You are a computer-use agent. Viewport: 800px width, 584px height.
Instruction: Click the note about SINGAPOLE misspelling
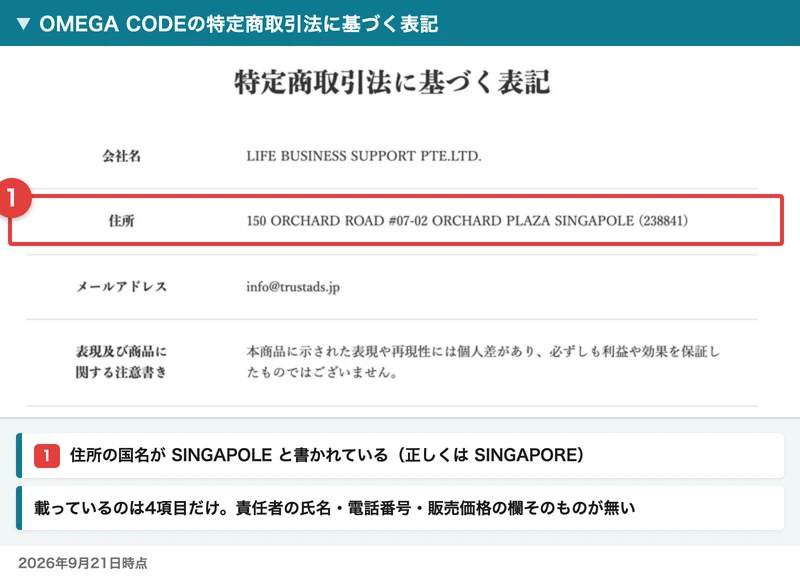[x=400, y=455]
